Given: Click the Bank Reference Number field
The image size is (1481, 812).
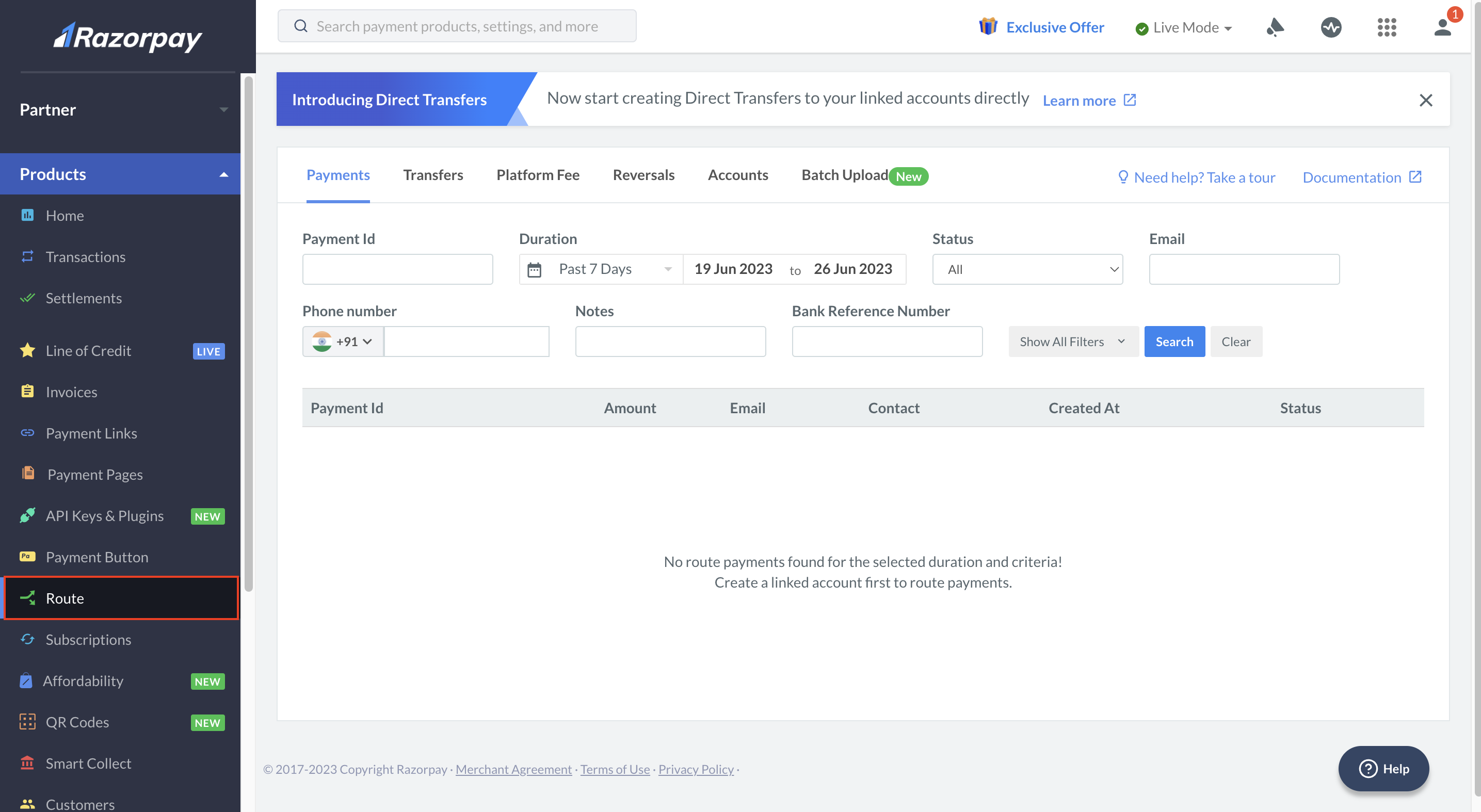Looking at the screenshot, I should tap(887, 342).
